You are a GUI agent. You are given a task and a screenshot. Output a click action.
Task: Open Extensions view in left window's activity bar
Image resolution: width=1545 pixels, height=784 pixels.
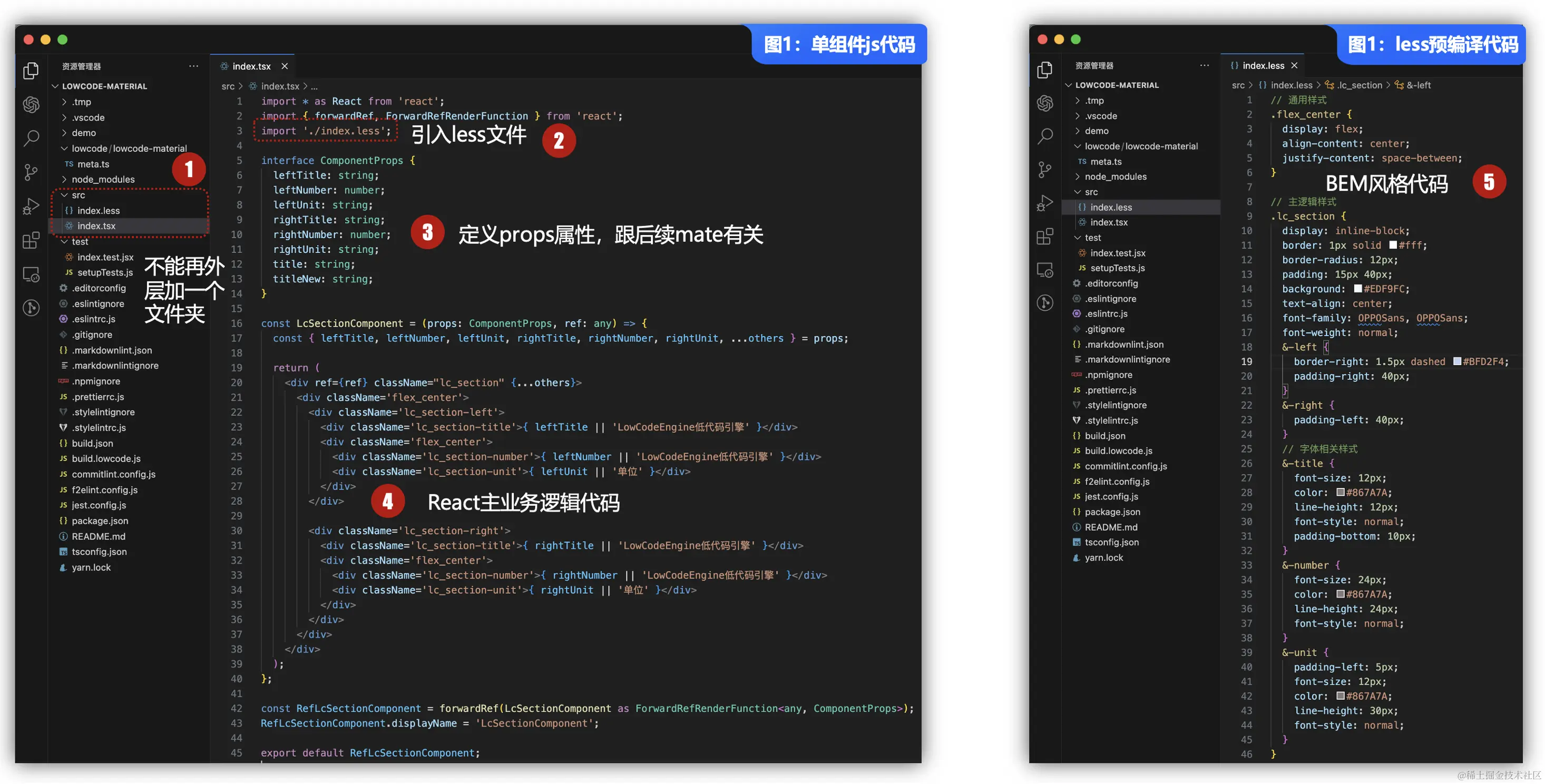pyautogui.click(x=31, y=241)
